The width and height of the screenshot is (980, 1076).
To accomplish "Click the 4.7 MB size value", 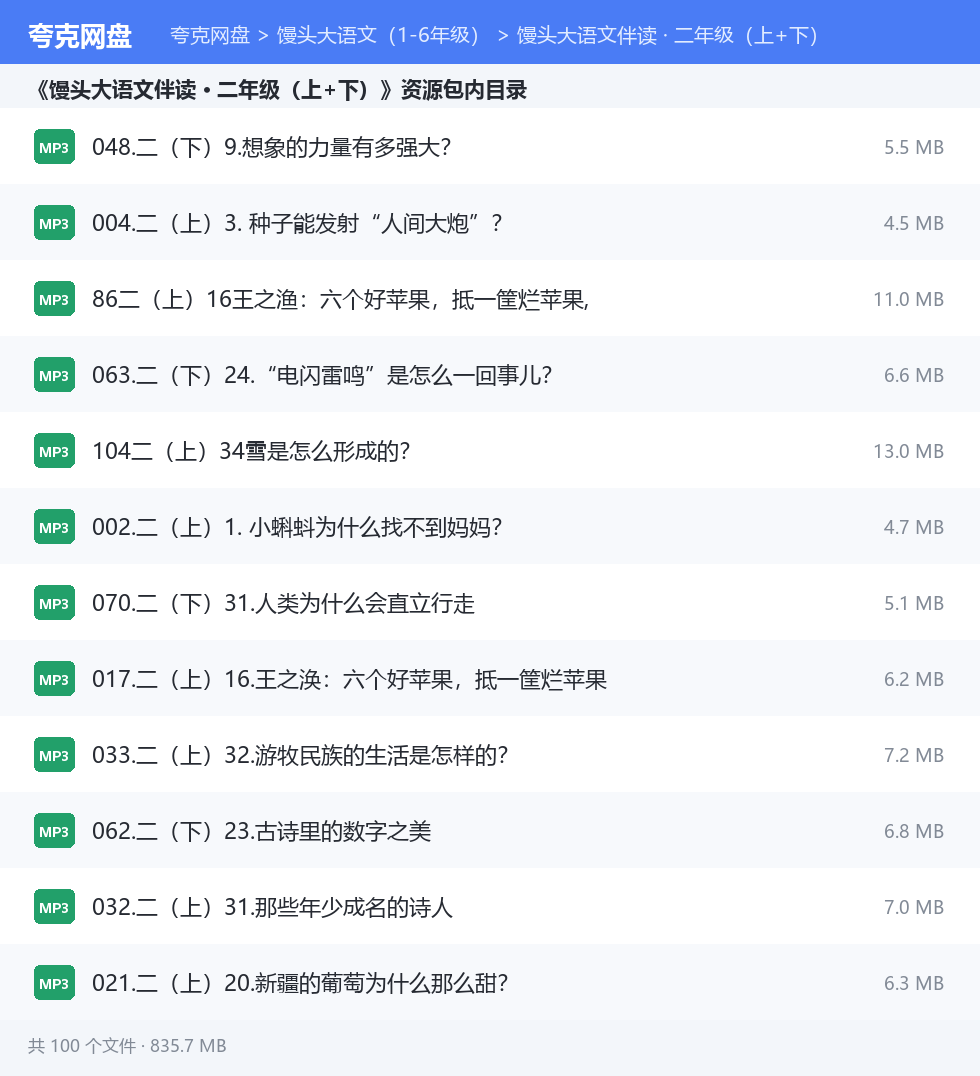I will (x=913, y=527).
